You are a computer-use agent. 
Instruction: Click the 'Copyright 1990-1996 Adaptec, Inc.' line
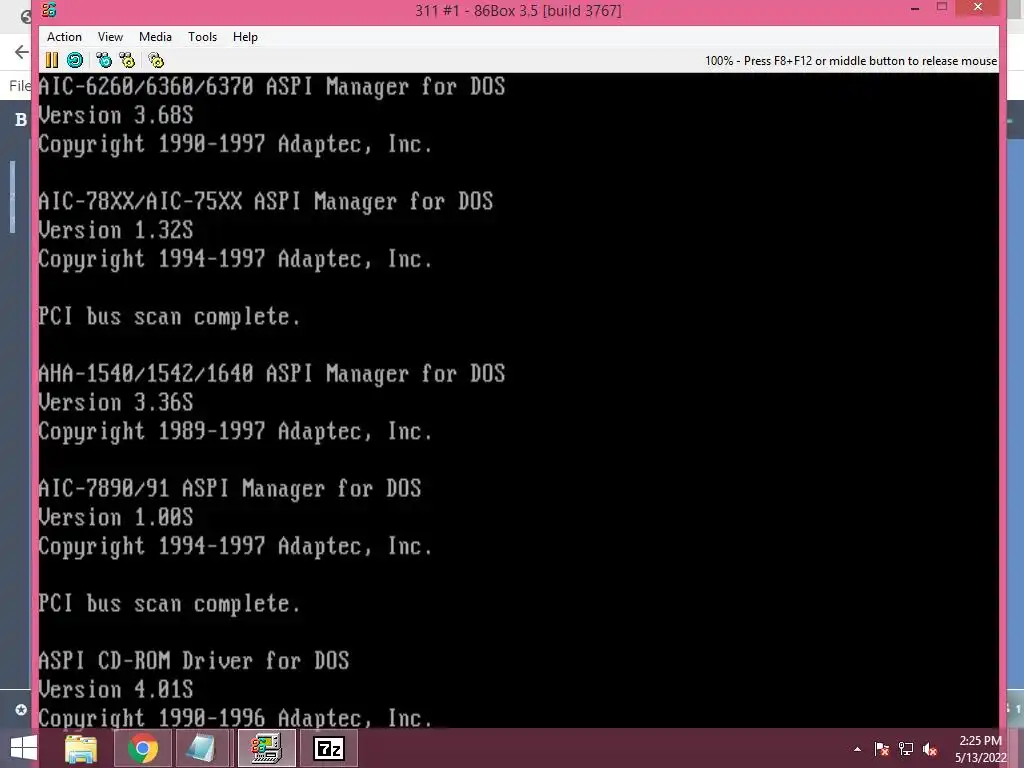(235, 718)
